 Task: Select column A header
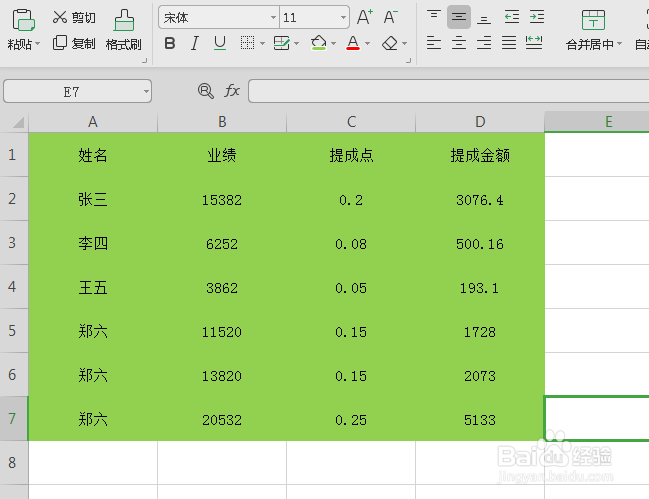coord(93,122)
